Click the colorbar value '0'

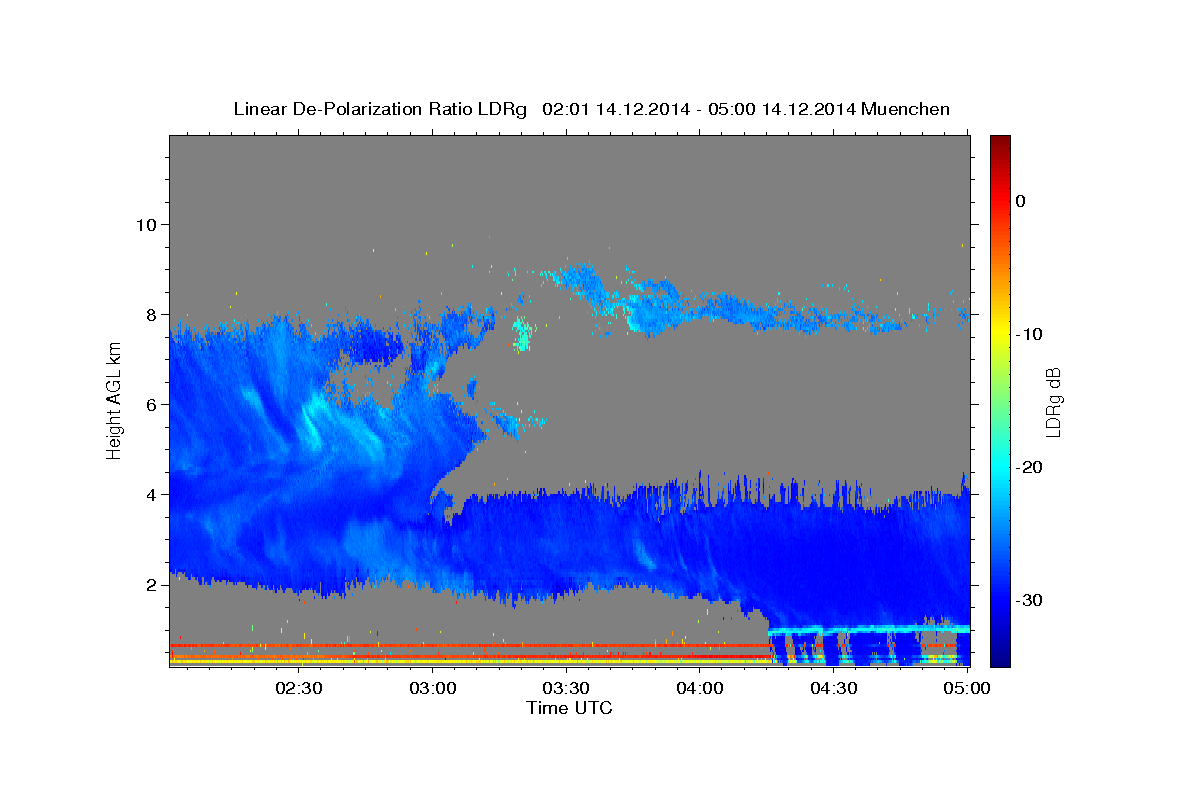1021,201
